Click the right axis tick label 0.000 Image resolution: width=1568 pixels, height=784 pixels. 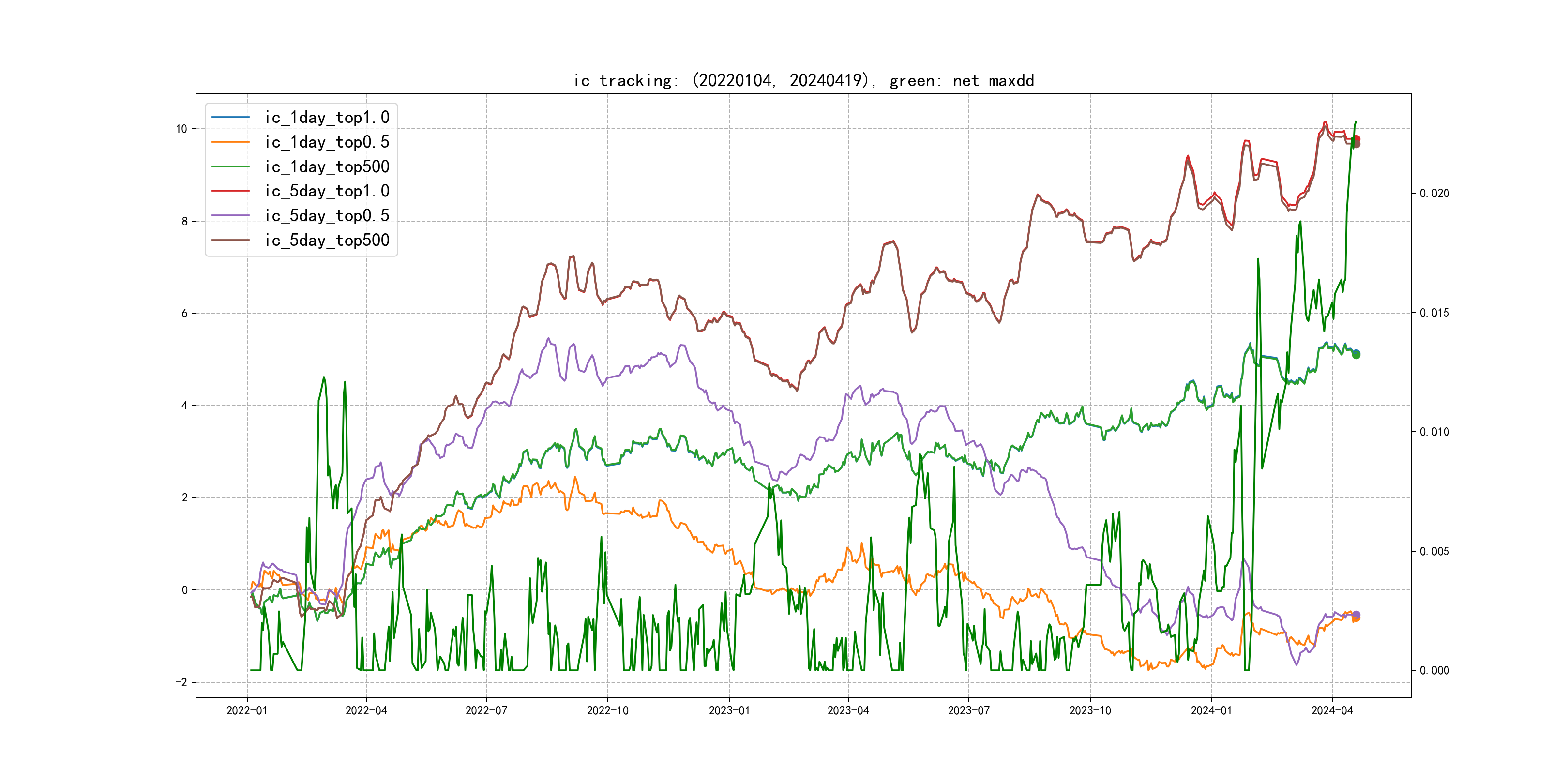click(1434, 671)
